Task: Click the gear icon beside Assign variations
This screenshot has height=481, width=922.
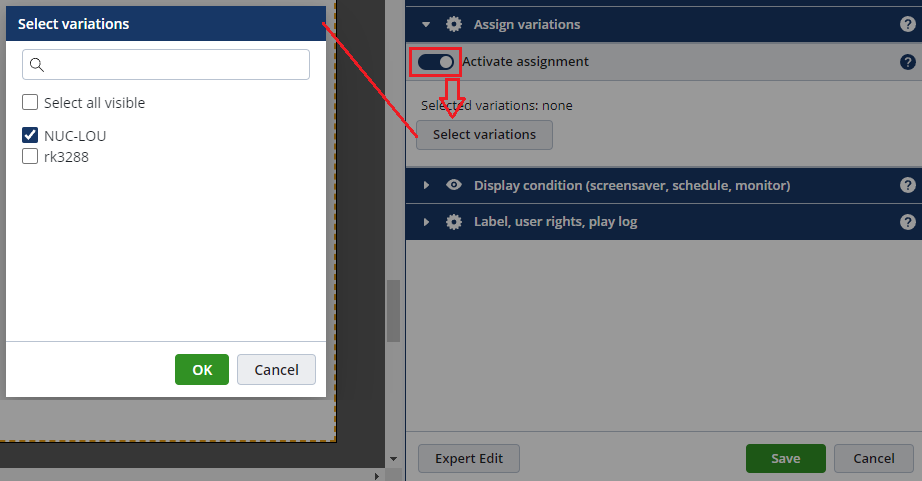Action: pos(454,24)
